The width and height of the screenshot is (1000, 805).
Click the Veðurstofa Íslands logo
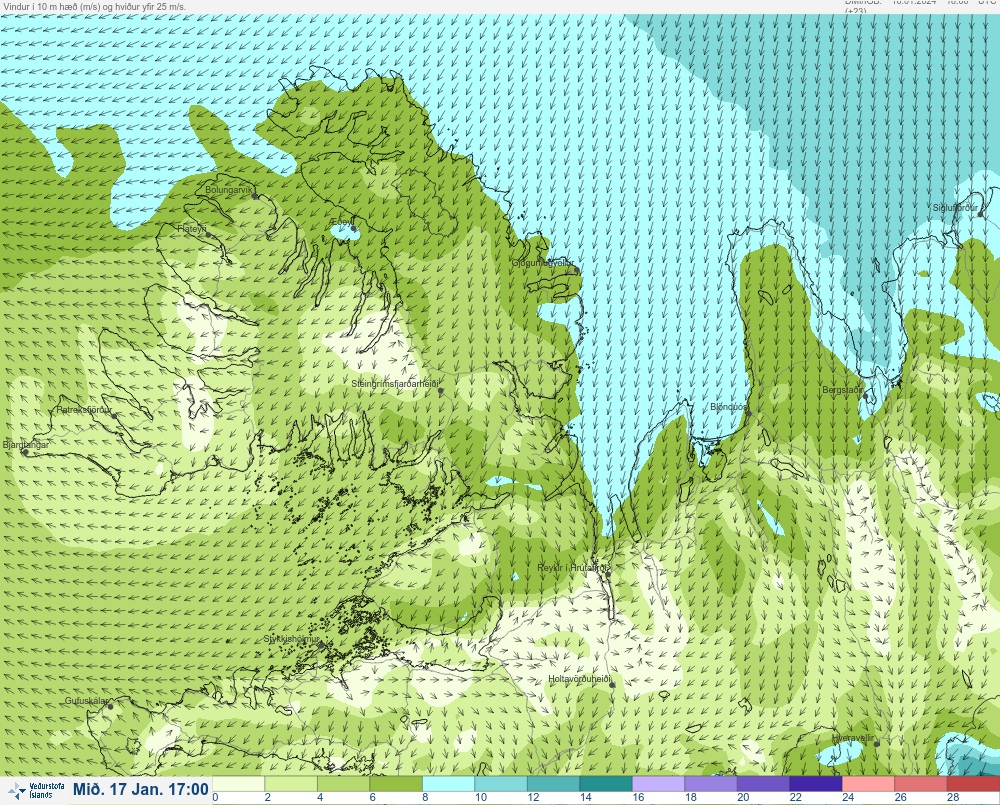34,791
